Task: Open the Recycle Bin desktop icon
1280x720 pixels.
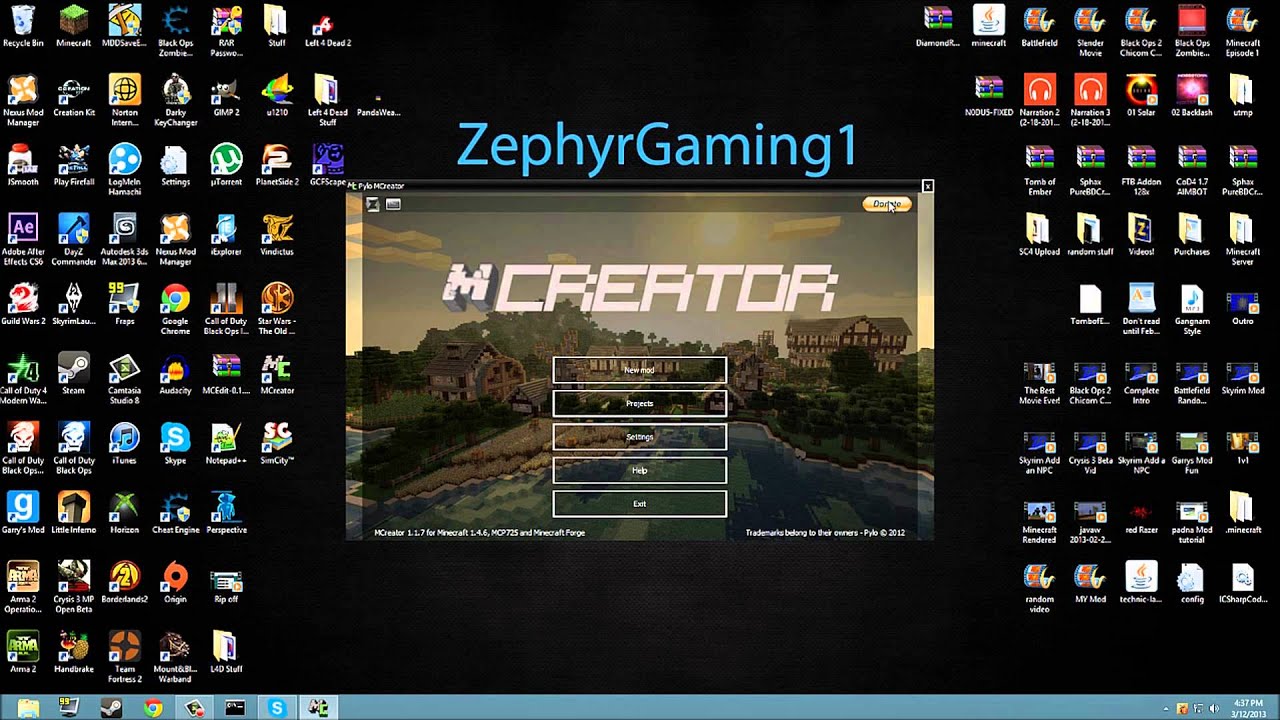Action: (22, 27)
